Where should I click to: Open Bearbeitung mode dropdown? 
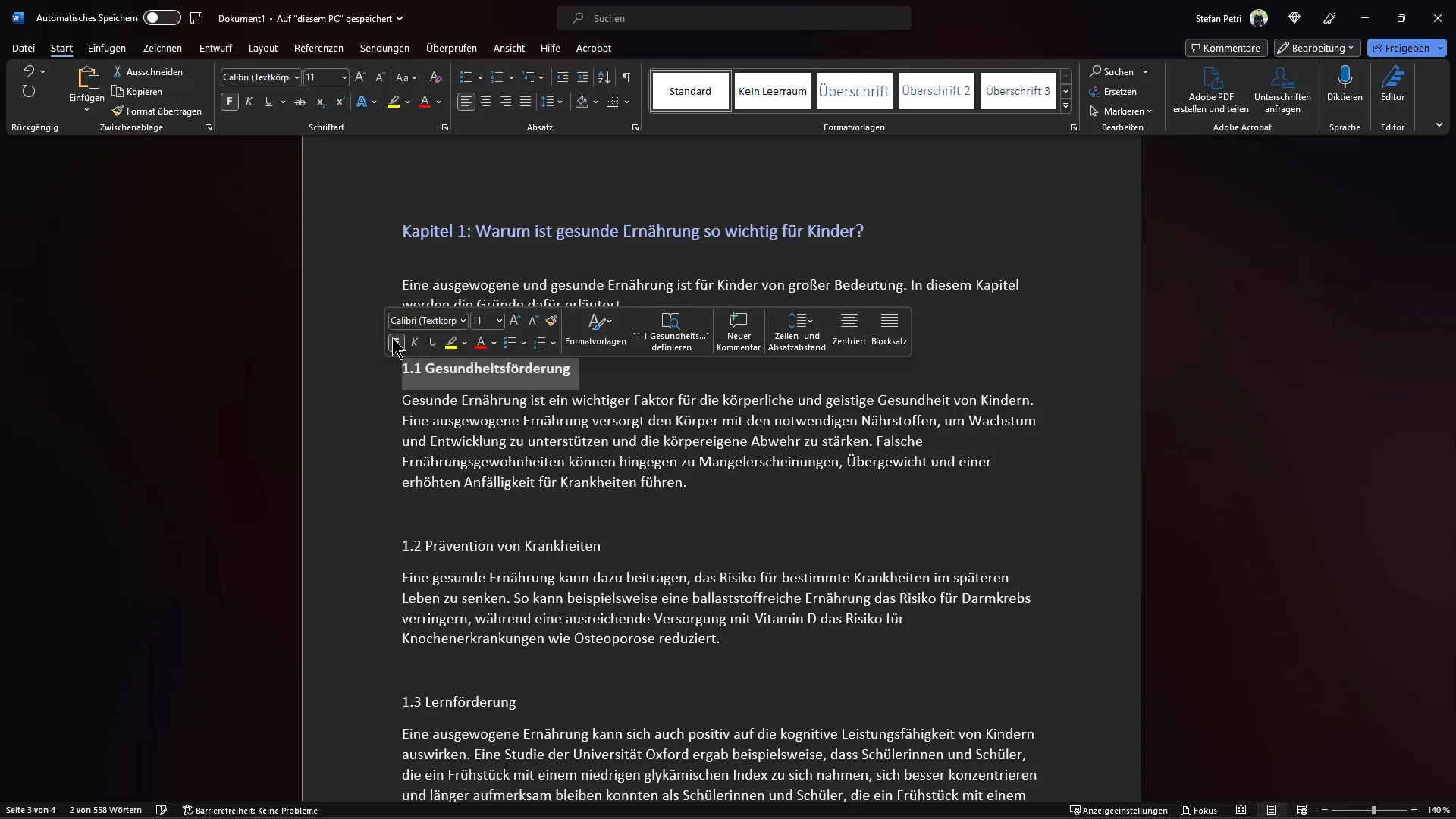coord(1317,48)
